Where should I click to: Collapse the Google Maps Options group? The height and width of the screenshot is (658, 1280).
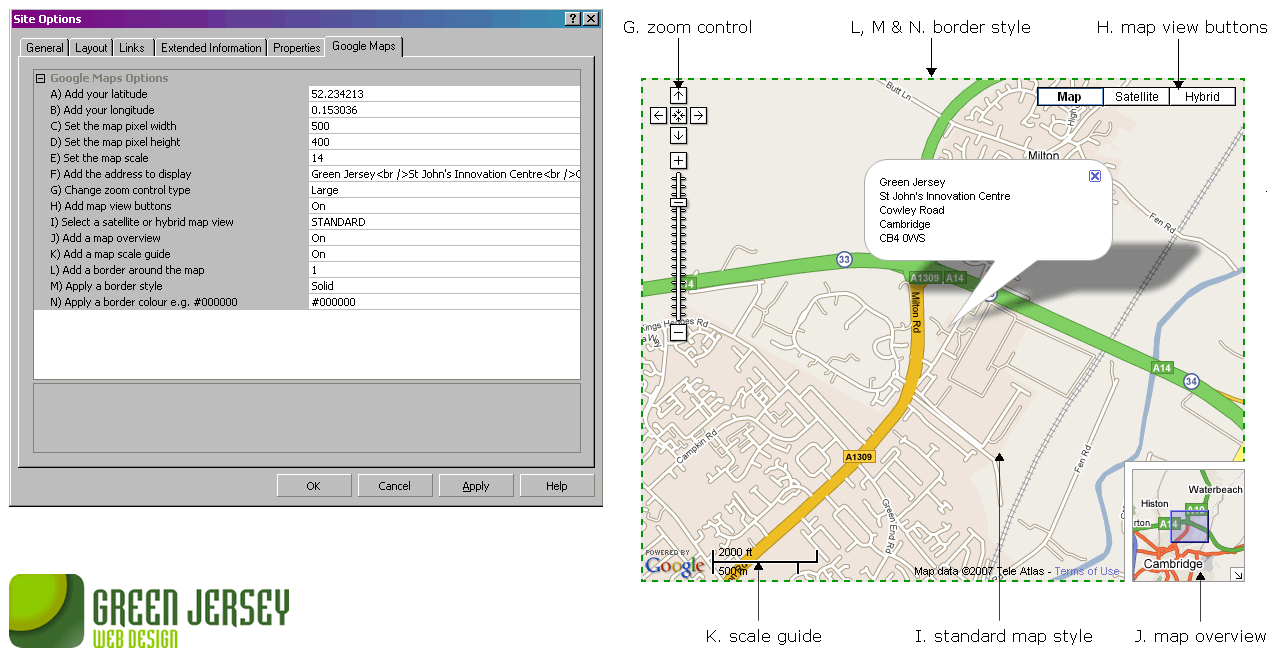pos(41,78)
